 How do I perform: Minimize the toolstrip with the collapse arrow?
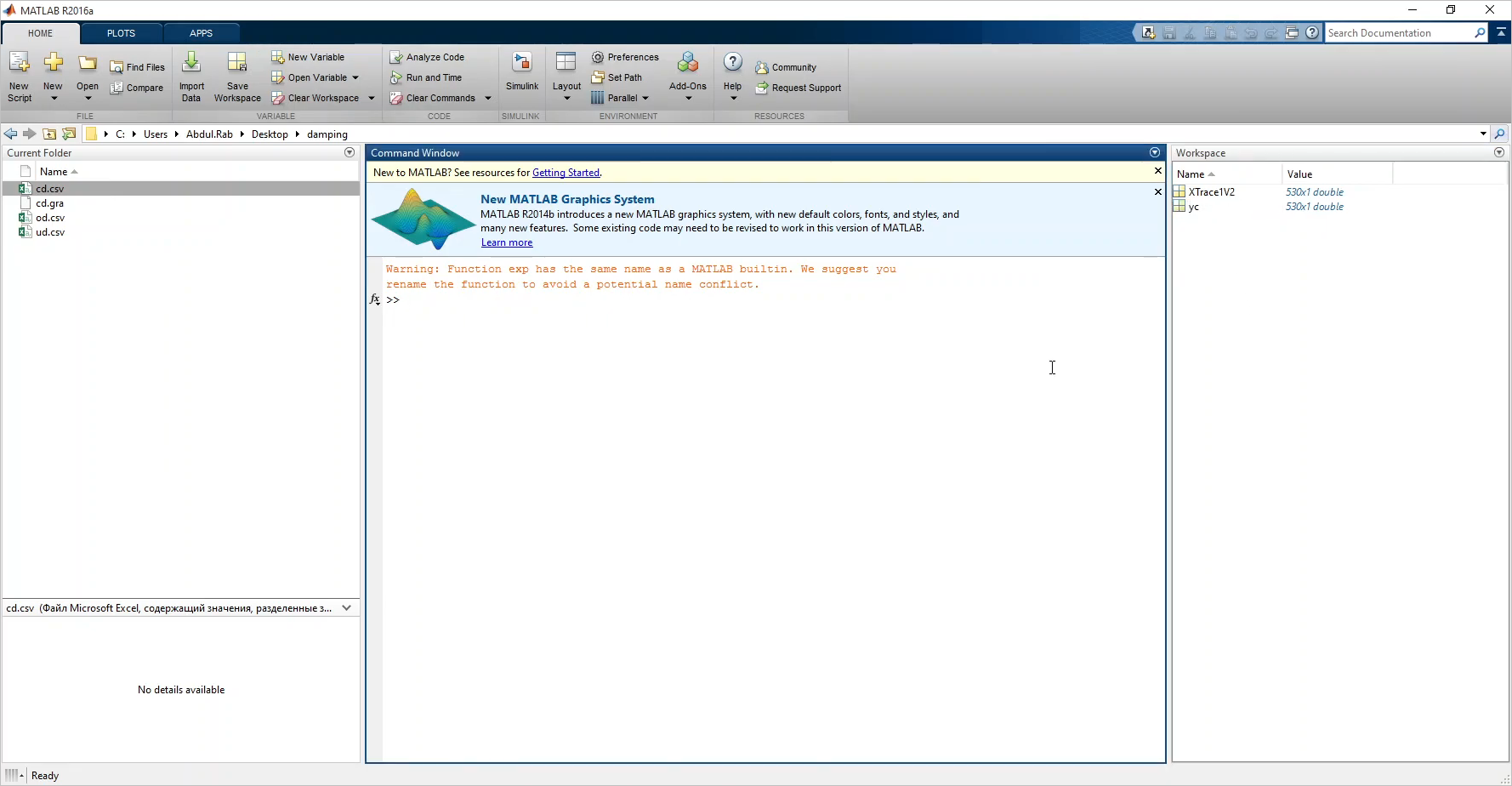pos(1502,32)
